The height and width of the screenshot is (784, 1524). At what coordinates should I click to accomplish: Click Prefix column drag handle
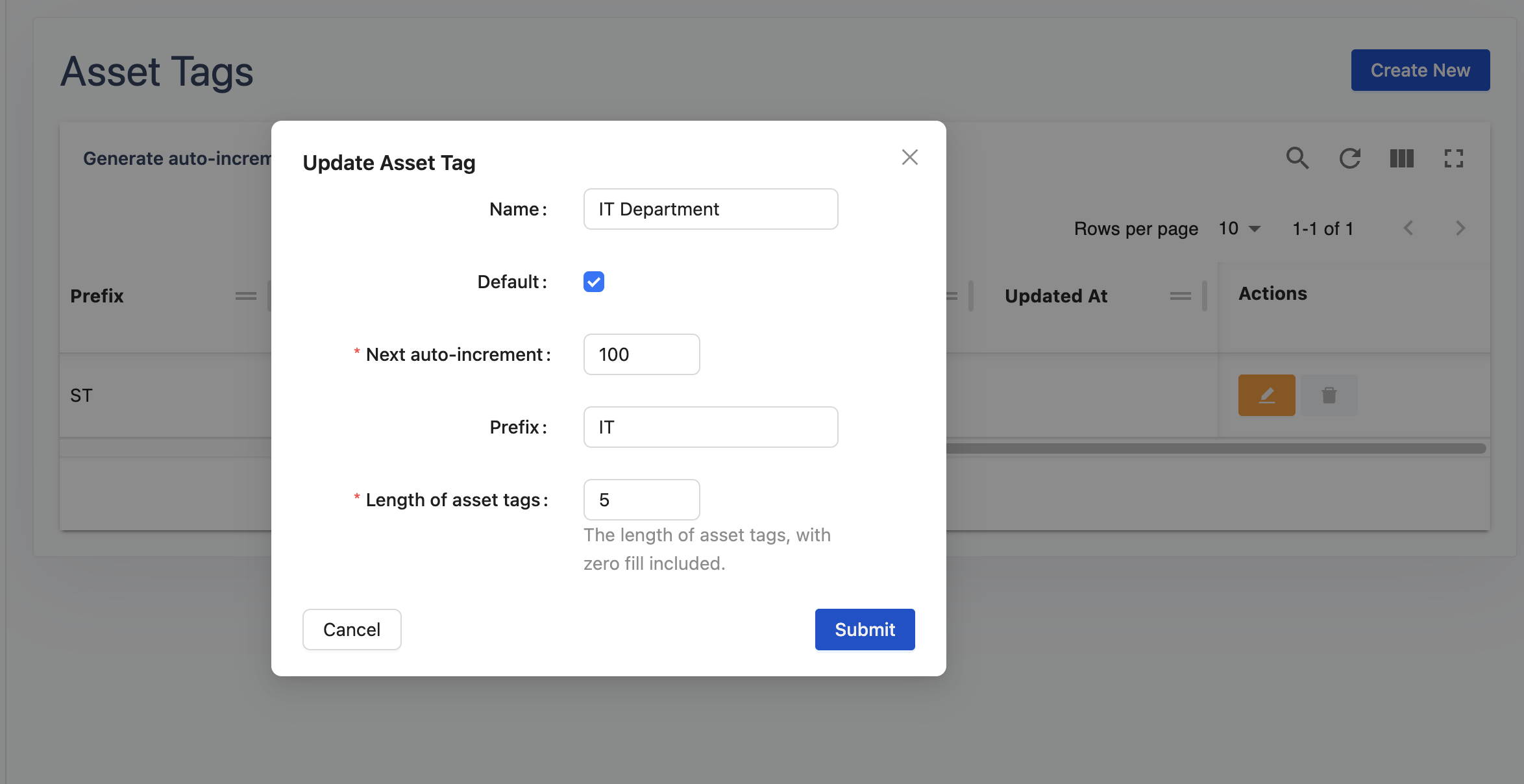(x=245, y=296)
